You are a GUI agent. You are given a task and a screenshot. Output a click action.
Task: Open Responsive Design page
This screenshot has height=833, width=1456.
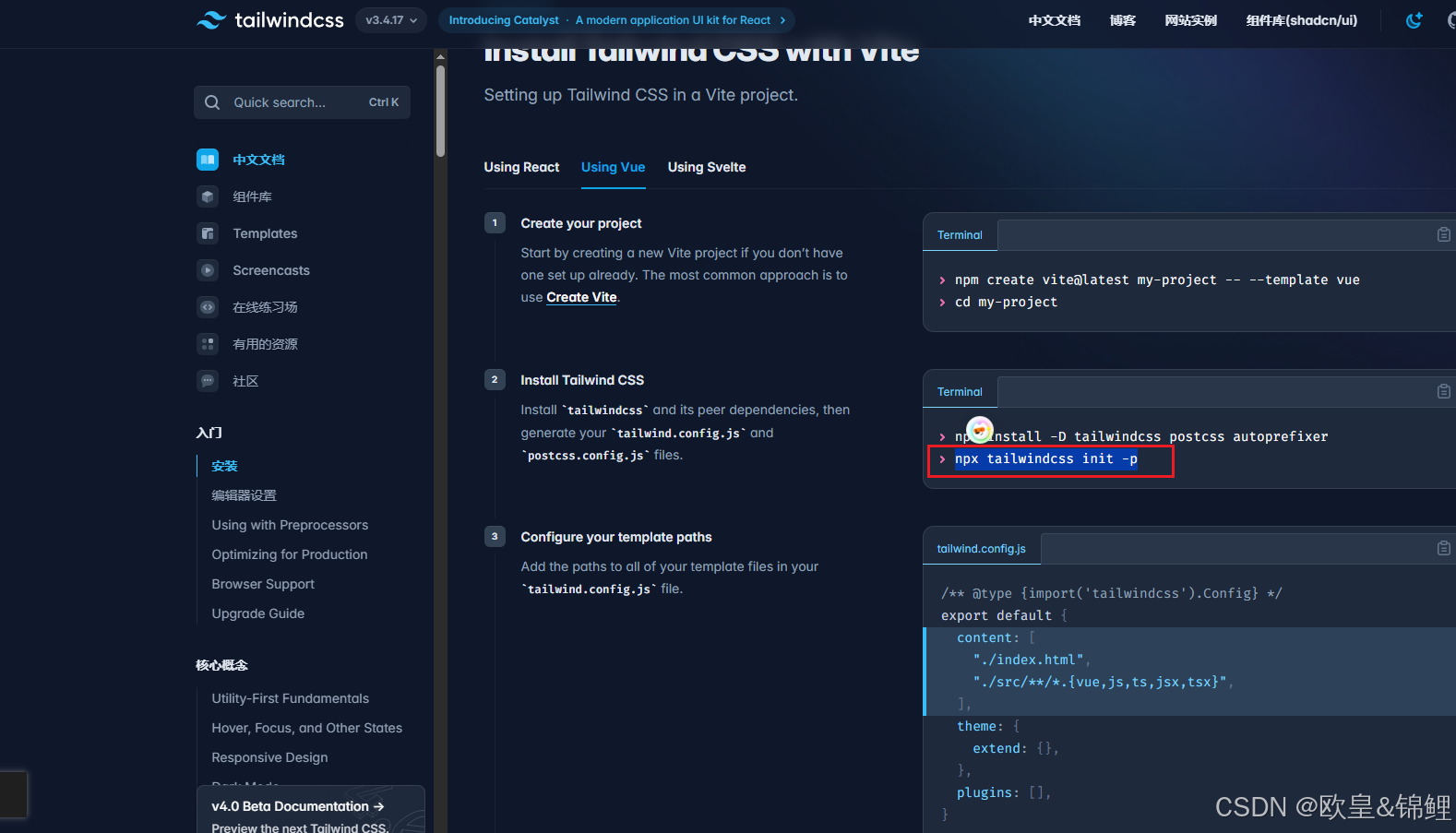pos(269,757)
